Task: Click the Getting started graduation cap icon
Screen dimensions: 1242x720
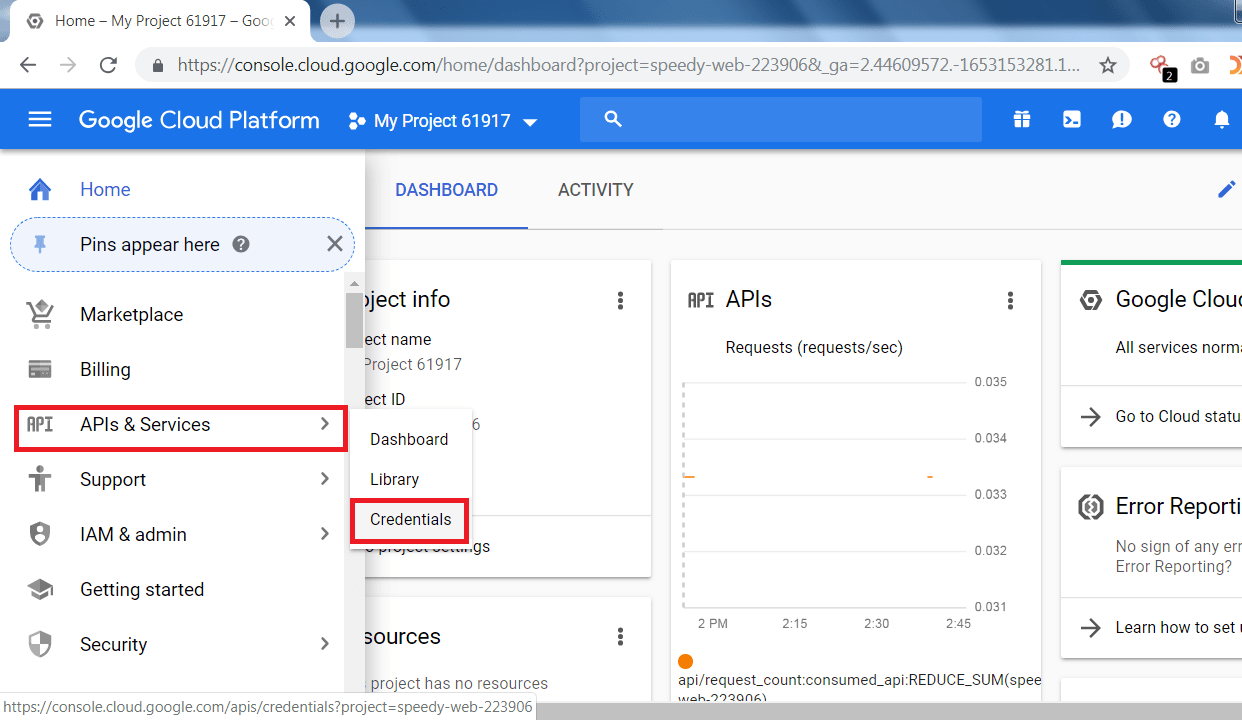Action: click(x=40, y=589)
